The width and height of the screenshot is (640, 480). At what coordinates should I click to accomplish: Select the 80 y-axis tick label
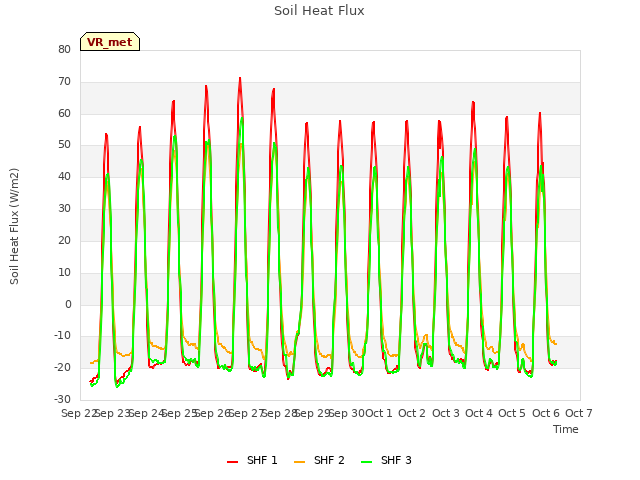pyautogui.click(x=64, y=49)
